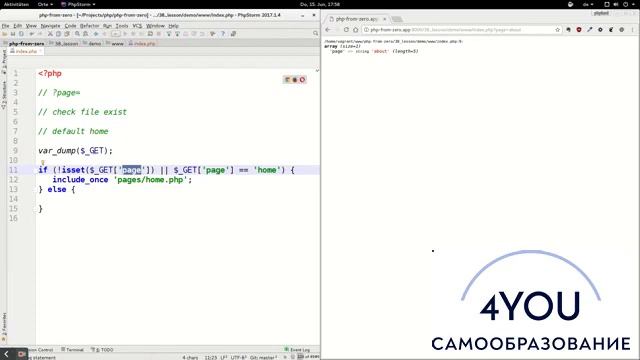Click the Save All toolbar icon

point(13,34)
